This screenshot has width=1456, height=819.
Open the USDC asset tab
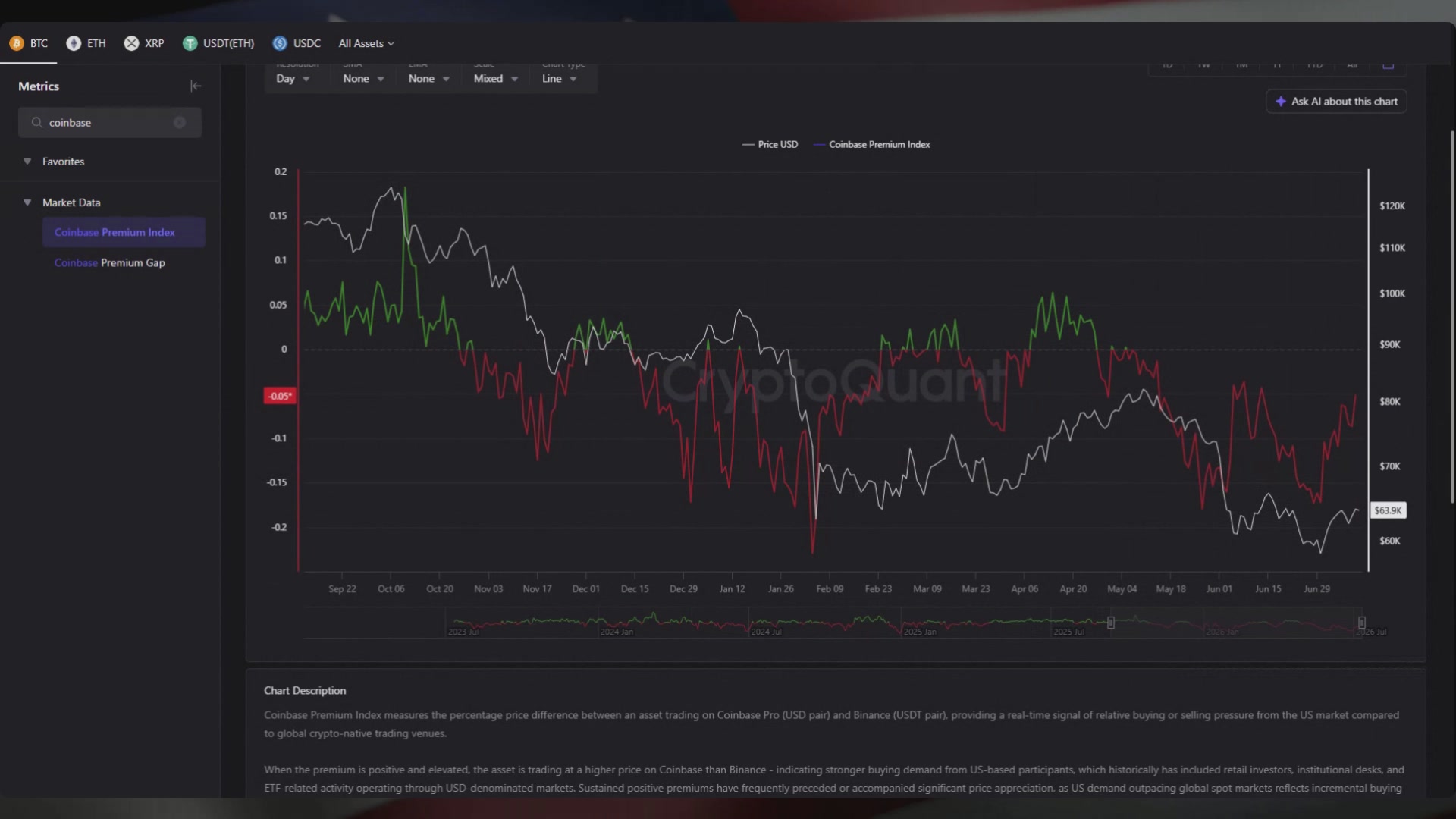297,43
